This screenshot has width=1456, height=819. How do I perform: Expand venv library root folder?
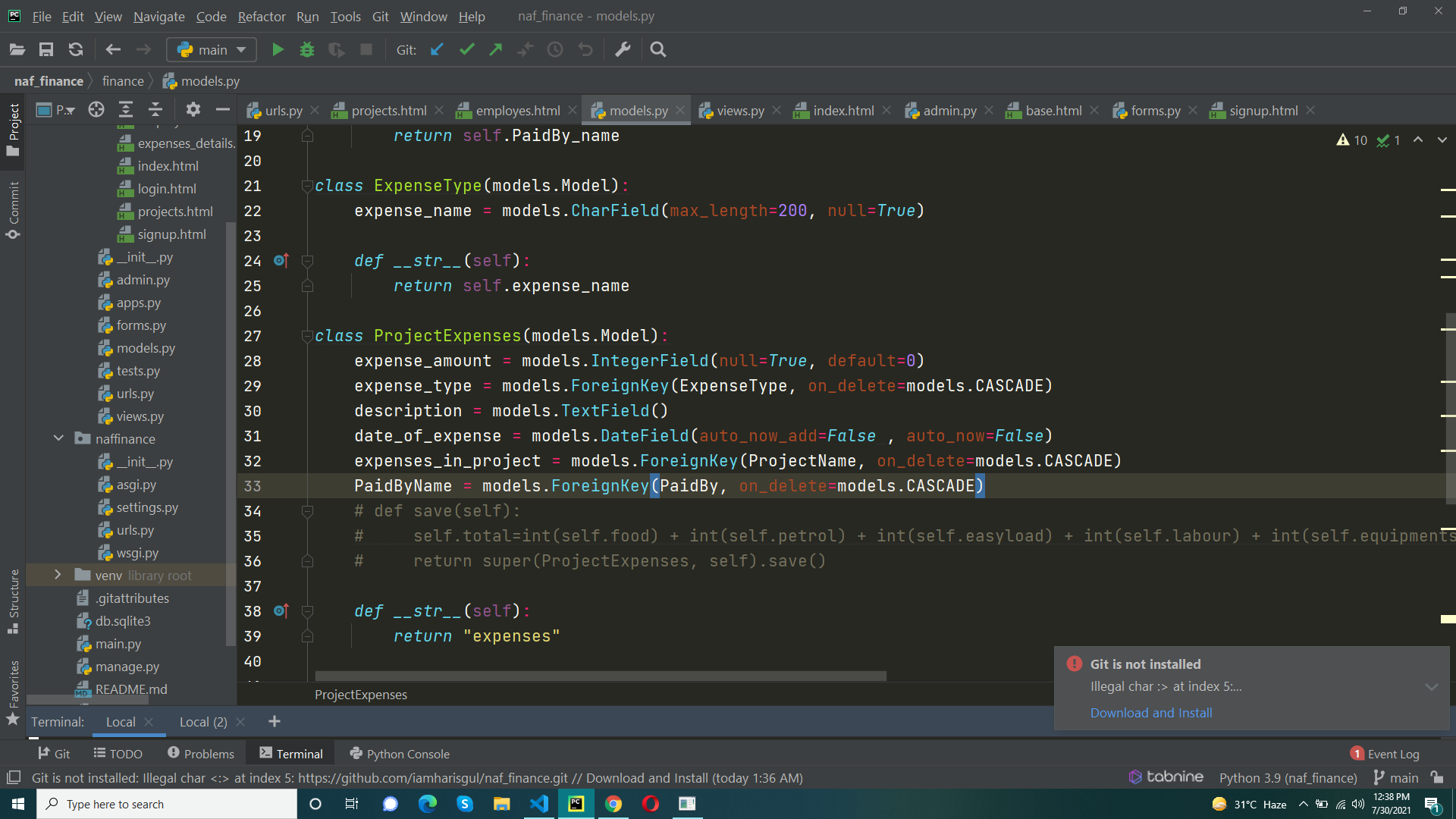pyautogui.click(x=58, y=576)
